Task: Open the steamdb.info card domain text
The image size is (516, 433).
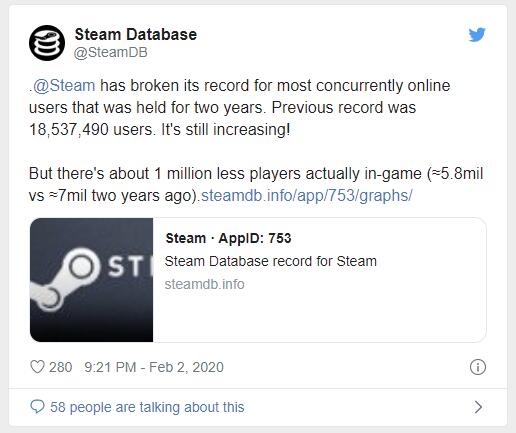Action: tap(205, 284)
